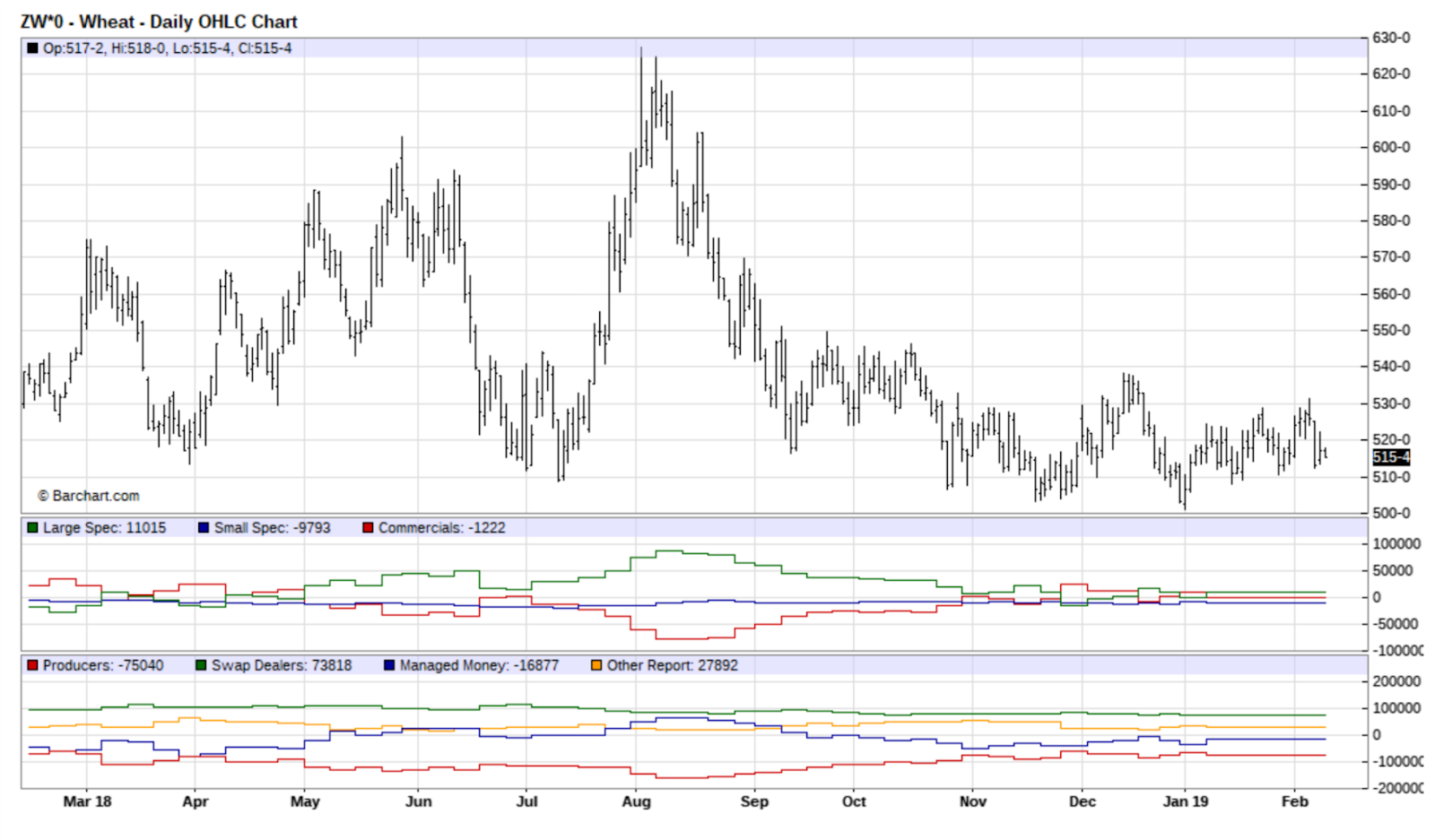
Task: Click the '590-0' price axis label
Action: [x=1392, y=185]
